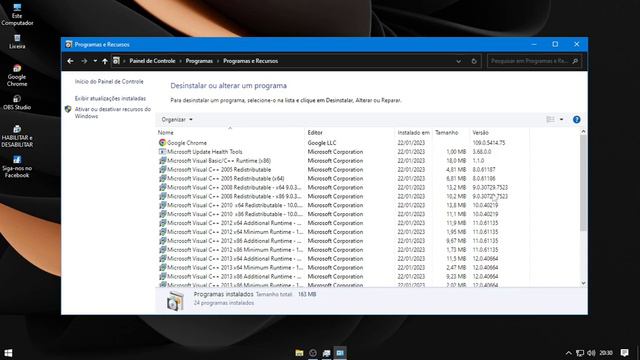
Task: Open the Windows Start button
Action: tap(8, 353)
